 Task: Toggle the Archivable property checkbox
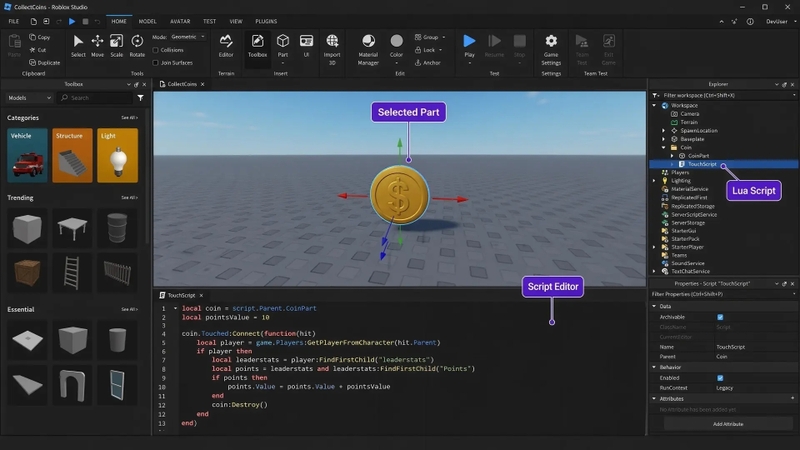click(x=720, y=317)
